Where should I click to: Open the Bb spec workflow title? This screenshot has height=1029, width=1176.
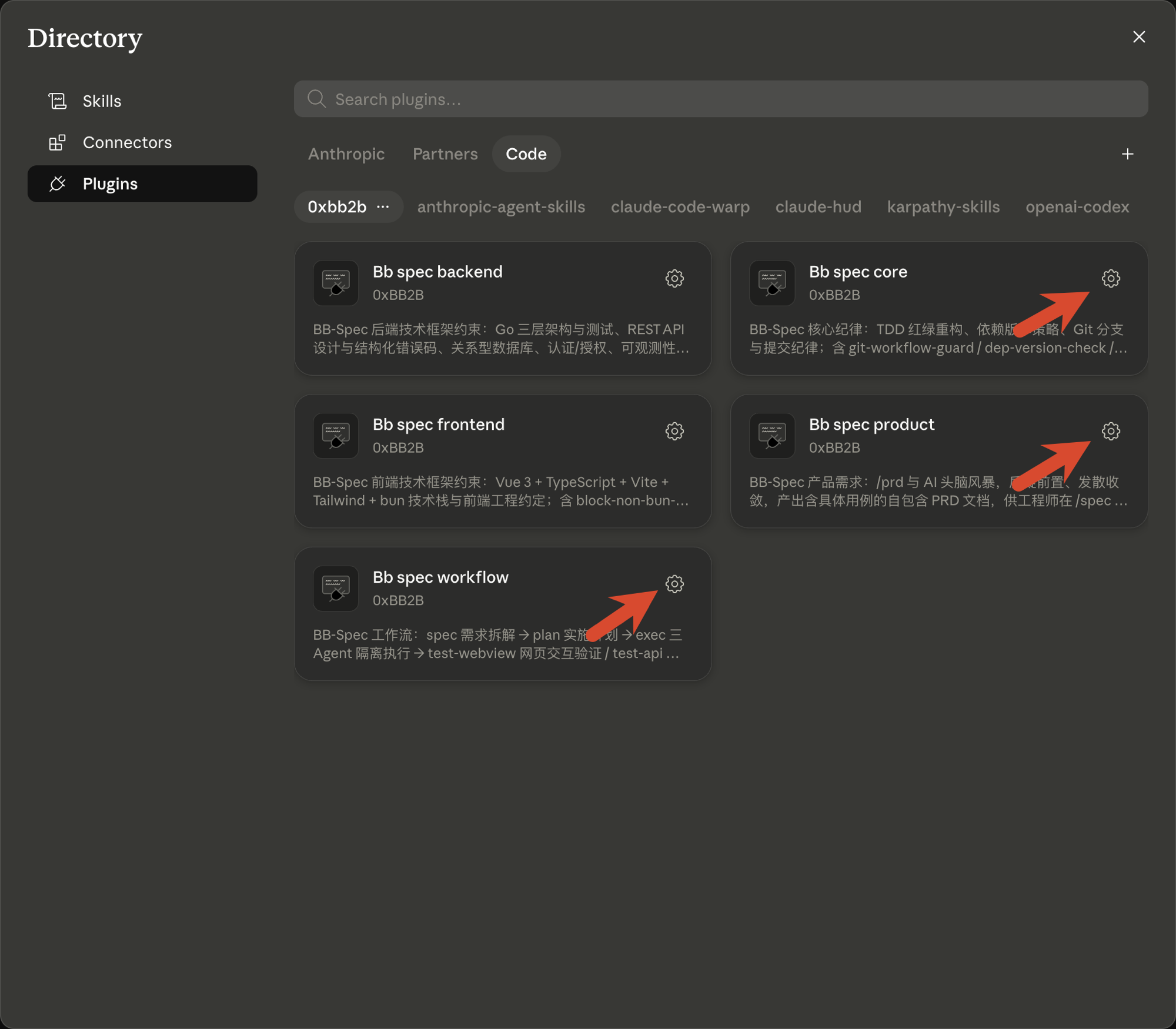coord(440,577)
